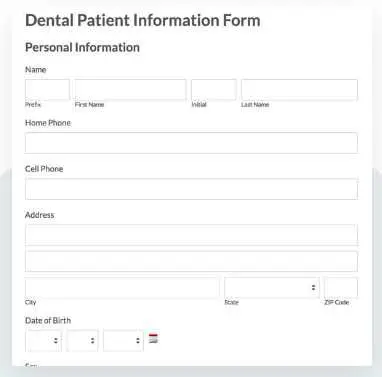Click the Date of Birth label
The width and height of the screenshot is (382, 377).
(48, 320)
